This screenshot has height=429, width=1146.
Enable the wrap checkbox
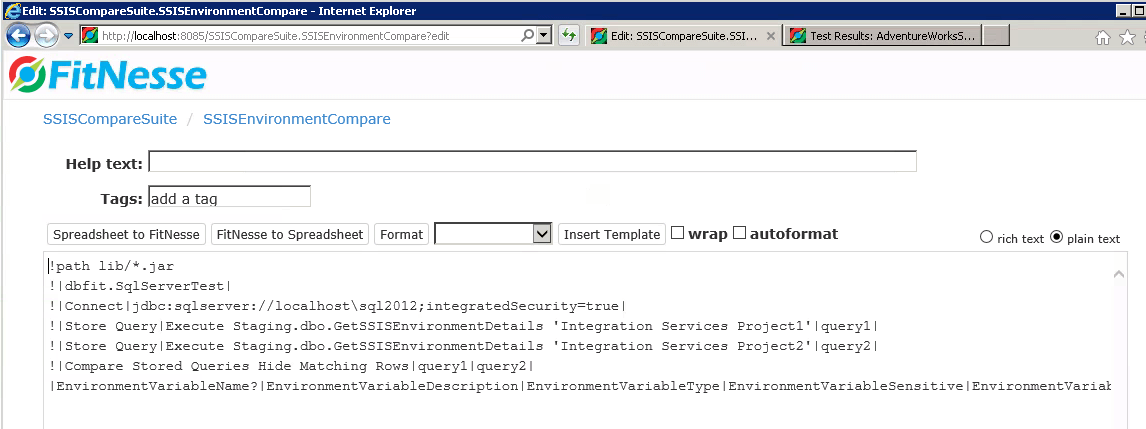point(677,233)
